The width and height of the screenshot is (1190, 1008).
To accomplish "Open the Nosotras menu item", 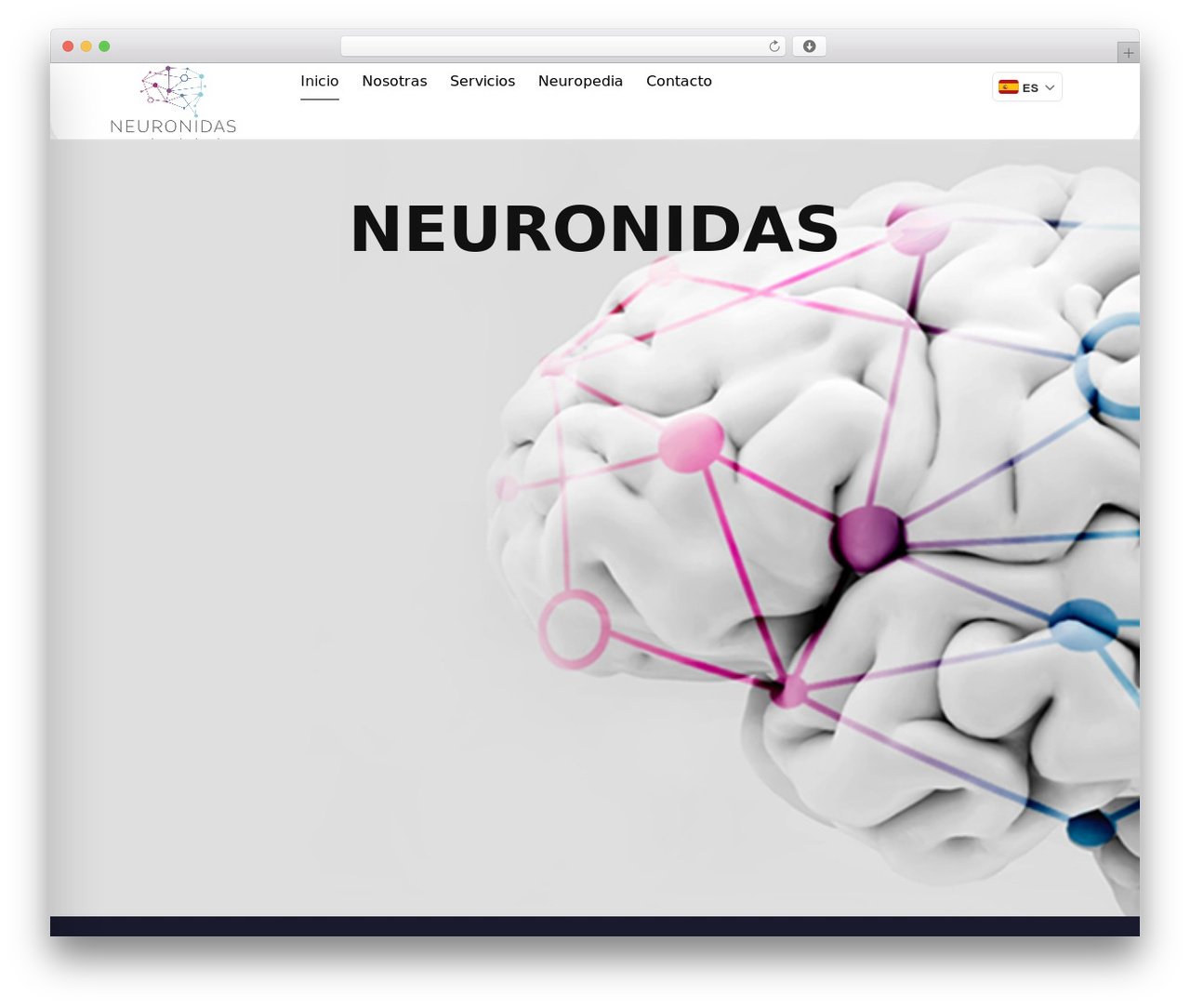I will click(x=394, y=81).
